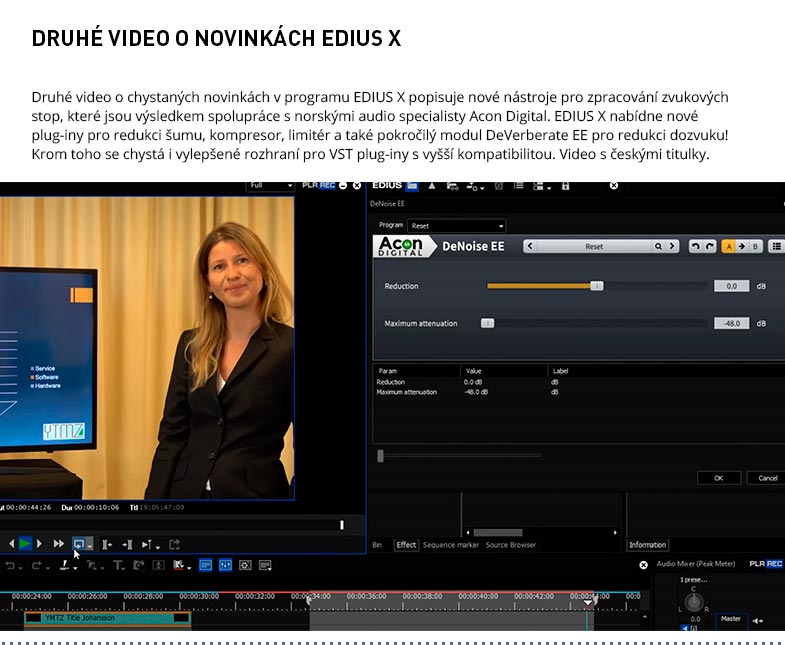This screenshot has height=645, width=785.
Task: Click the Reduction value field 0.0
Action: coord(731,286)
